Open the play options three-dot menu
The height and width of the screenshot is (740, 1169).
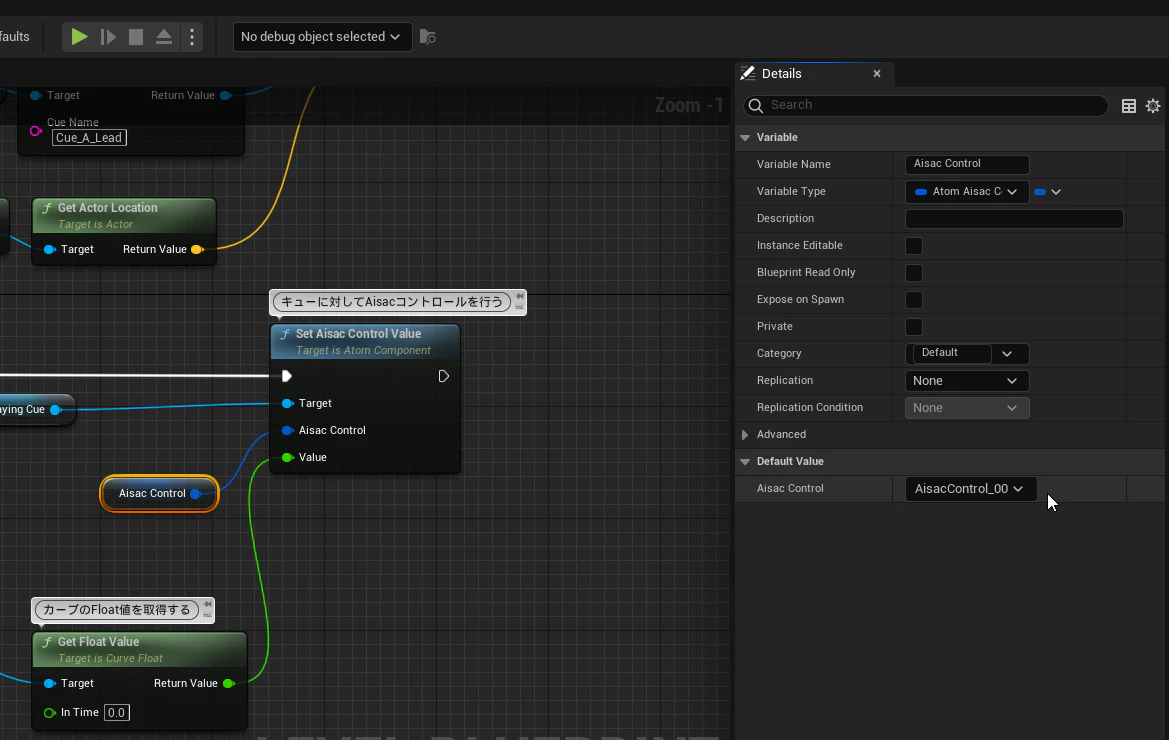[192, 37]
